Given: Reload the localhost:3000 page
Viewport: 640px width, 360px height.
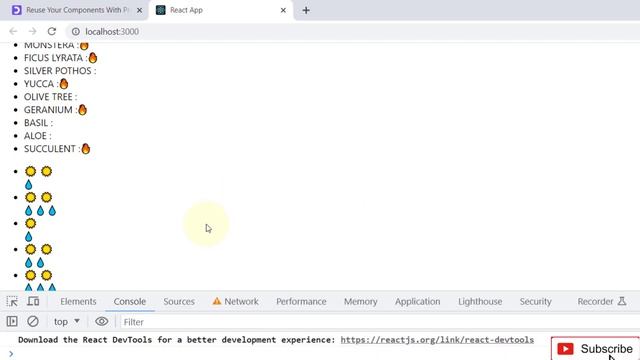Looking at the screenshot, I should tap(51, 31).
